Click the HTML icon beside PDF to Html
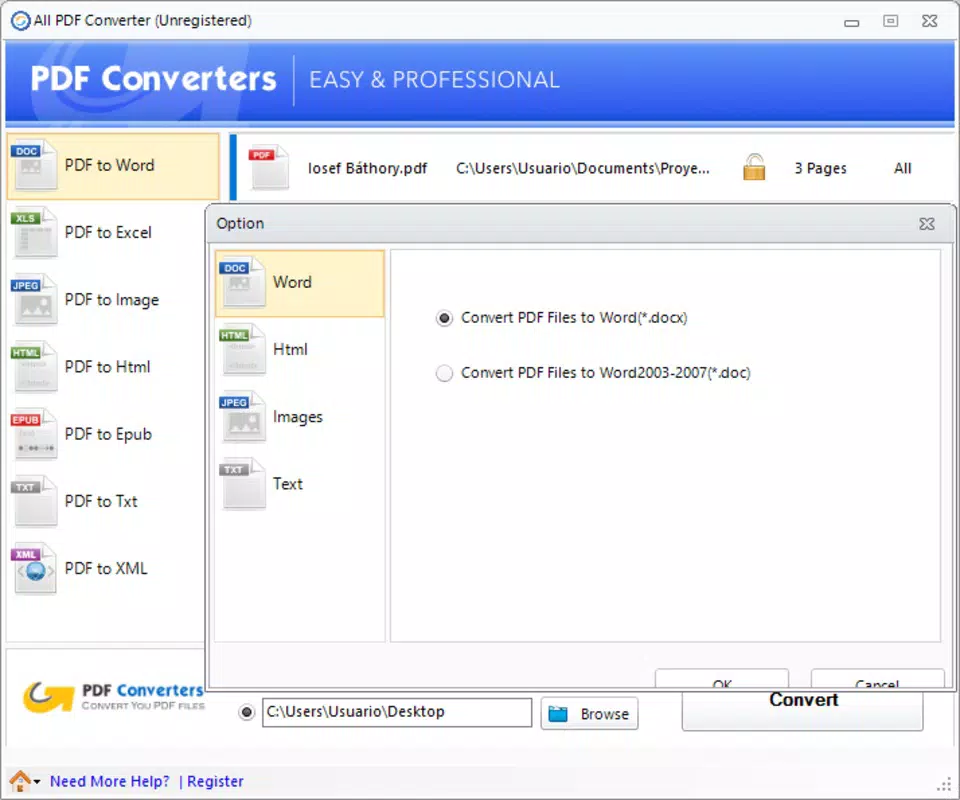The image size is (960, 800). (34, 367)
